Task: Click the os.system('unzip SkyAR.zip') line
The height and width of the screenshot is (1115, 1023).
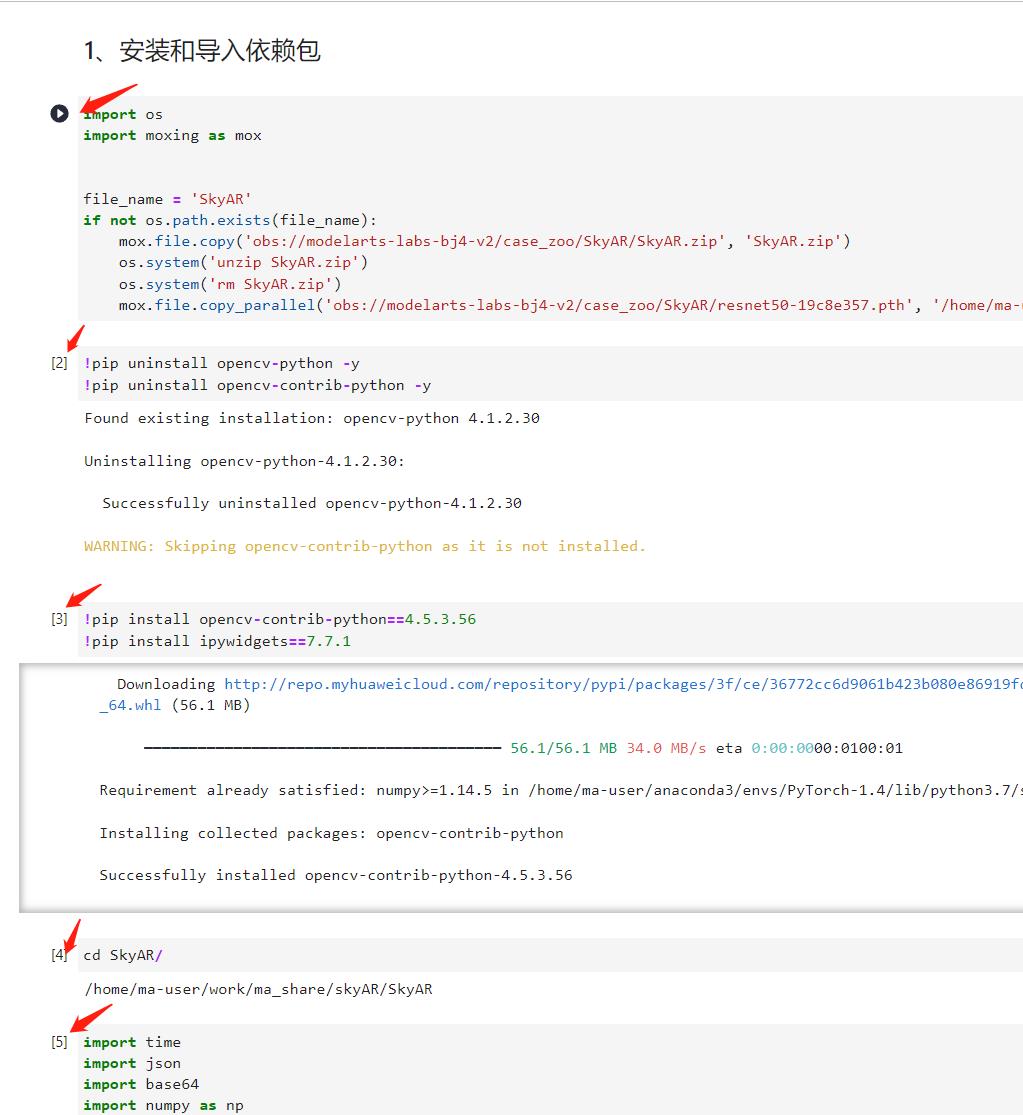Action: pos(243,263)
